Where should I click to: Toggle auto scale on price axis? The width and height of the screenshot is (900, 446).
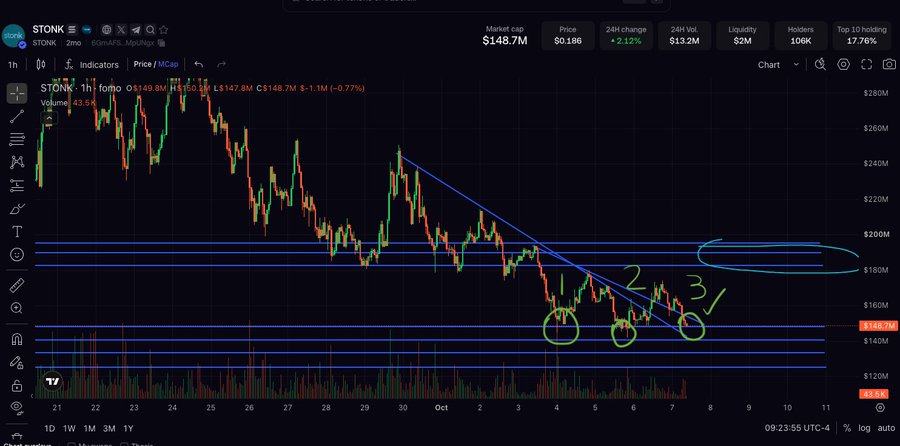click(x=885, y=428)
